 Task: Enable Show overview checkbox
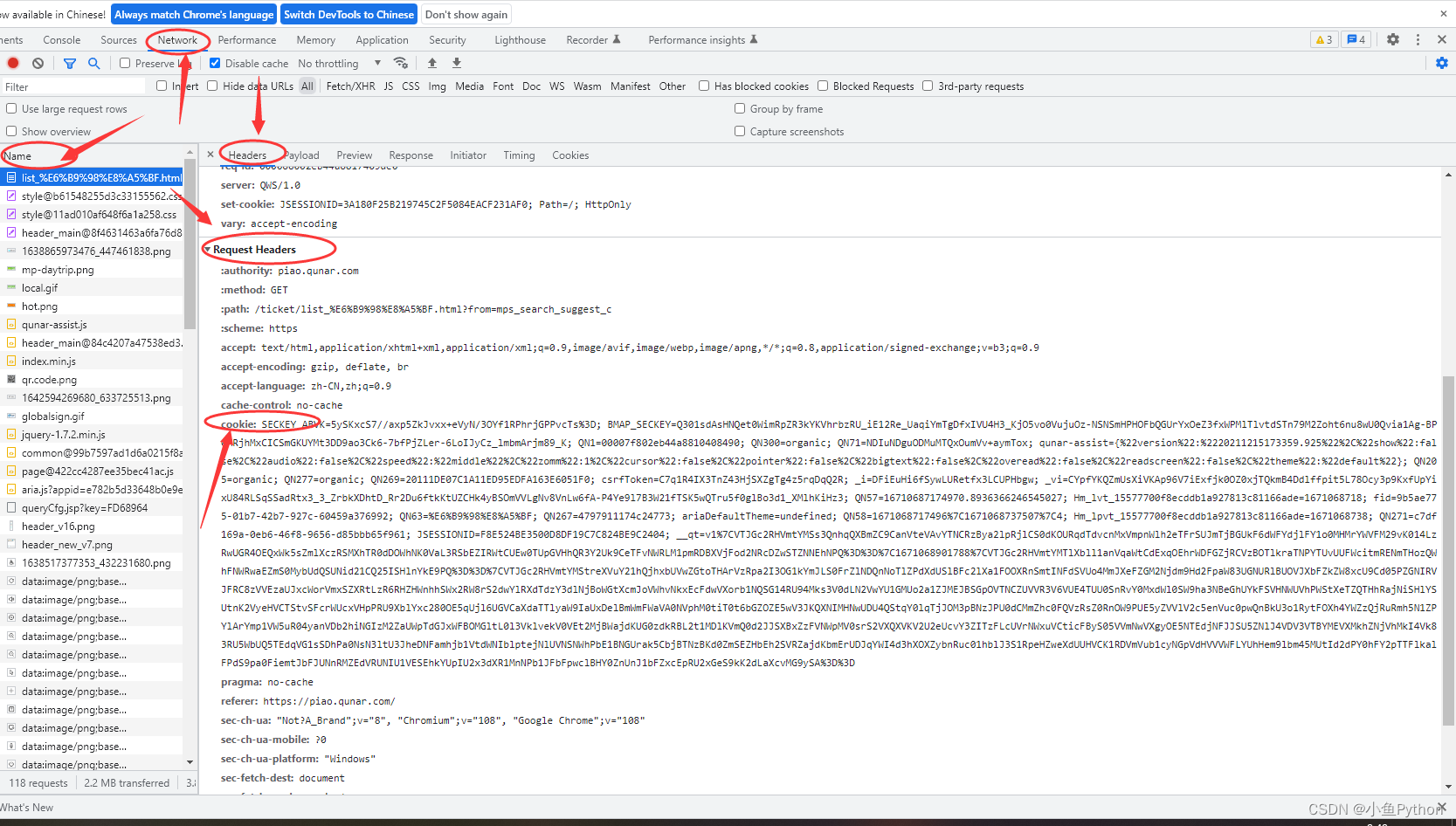(x=11, y=131)
